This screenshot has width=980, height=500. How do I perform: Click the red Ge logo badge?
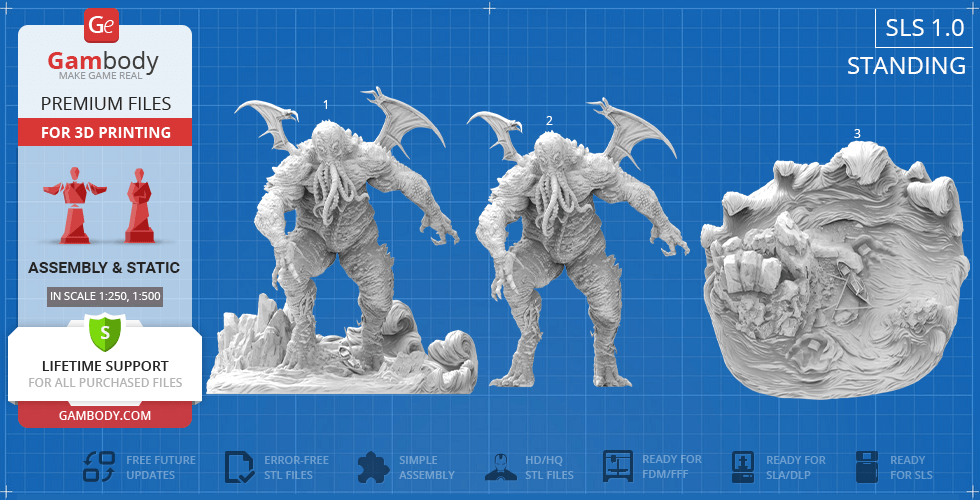[101, 26]
